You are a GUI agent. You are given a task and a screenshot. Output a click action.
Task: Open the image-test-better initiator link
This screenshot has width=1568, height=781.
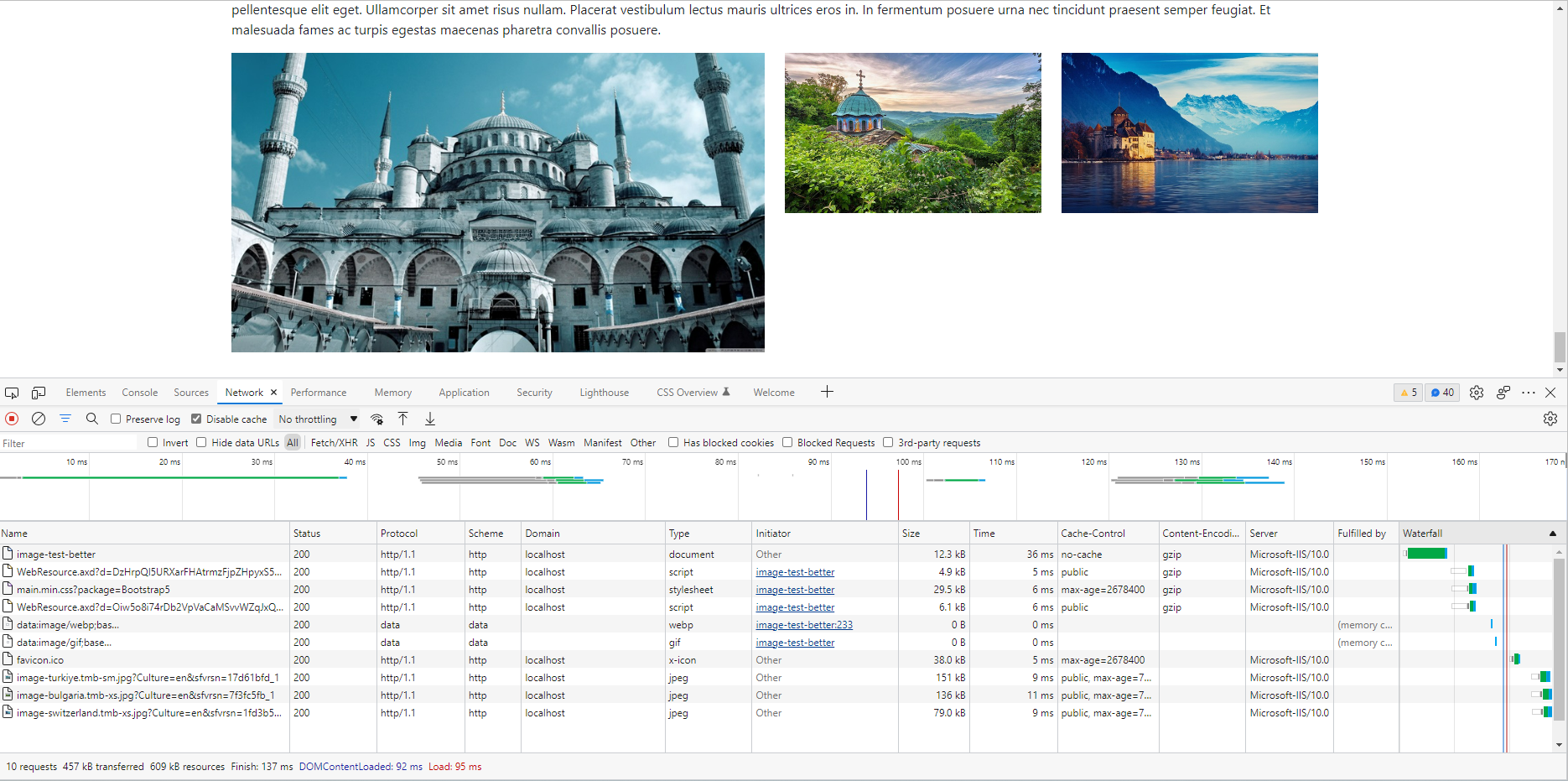(x=794, y=571)
